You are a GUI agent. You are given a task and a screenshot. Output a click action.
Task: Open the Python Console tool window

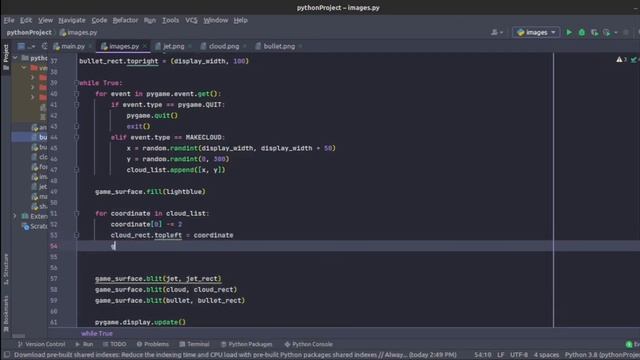309,344
